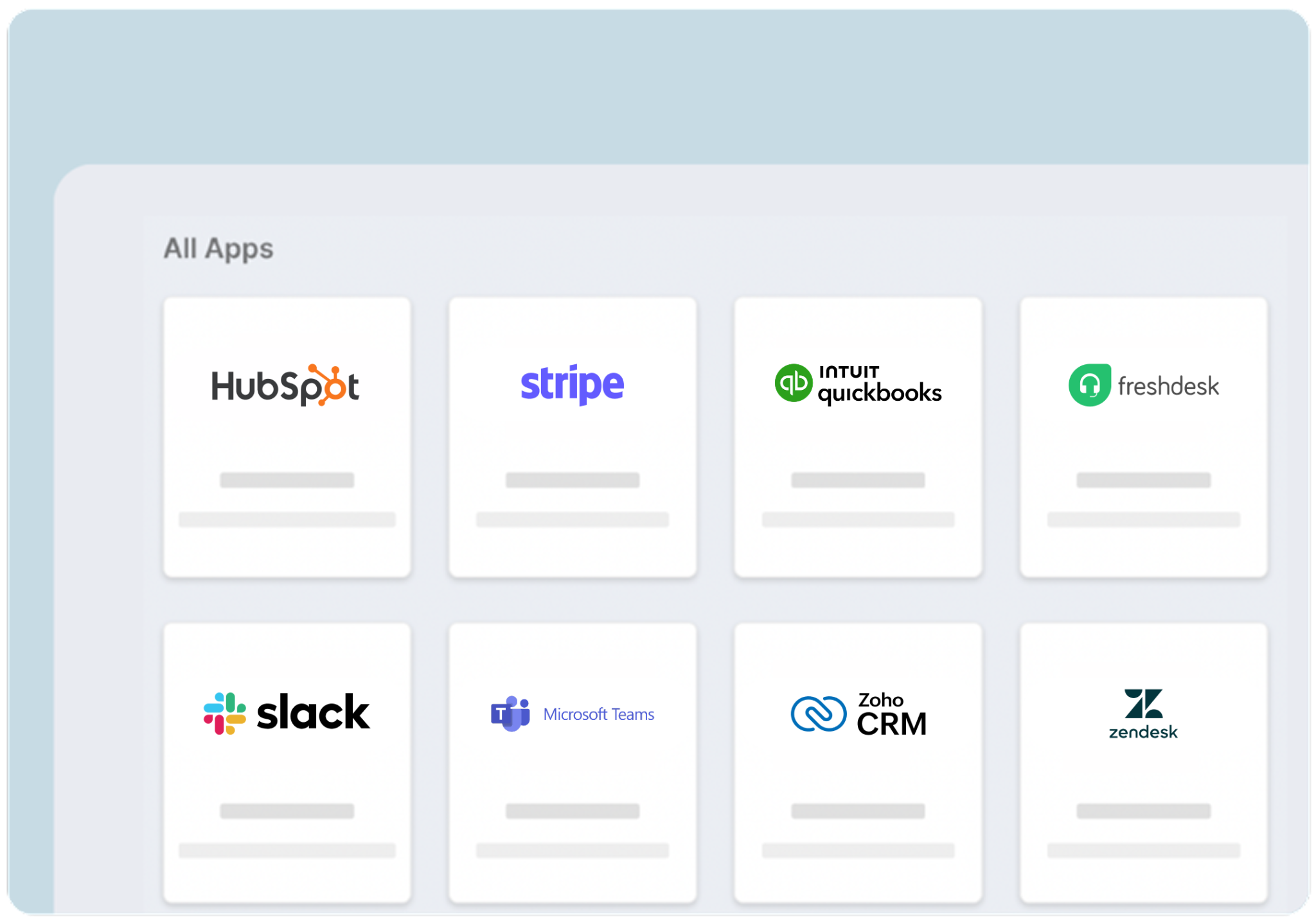1316x921 pixels.
Task: Click the Zendesk Z logo icon
Action: click(1143, 704)
